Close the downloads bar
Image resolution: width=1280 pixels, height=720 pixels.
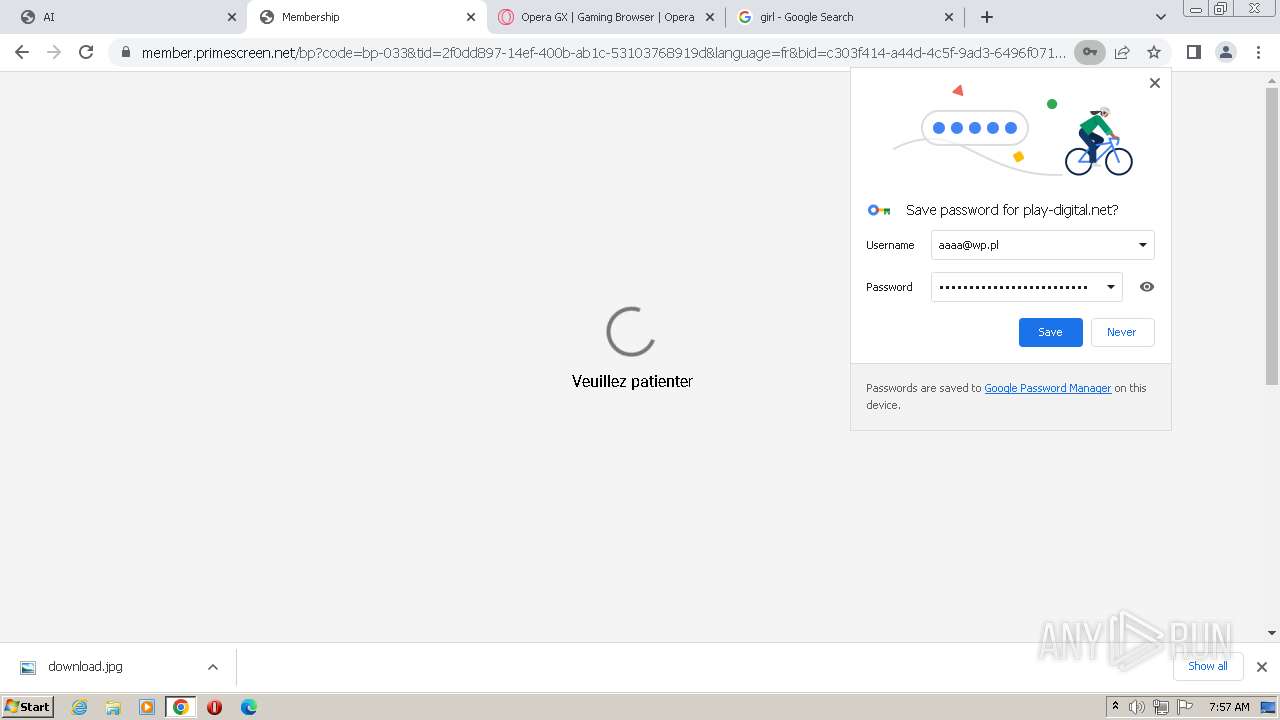click(1261, 667)
